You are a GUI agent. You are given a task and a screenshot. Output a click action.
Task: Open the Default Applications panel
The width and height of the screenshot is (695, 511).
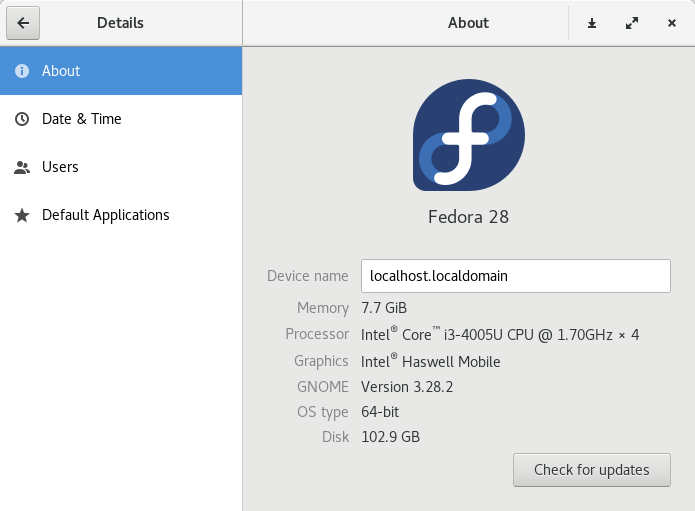[x=106, y=215]
